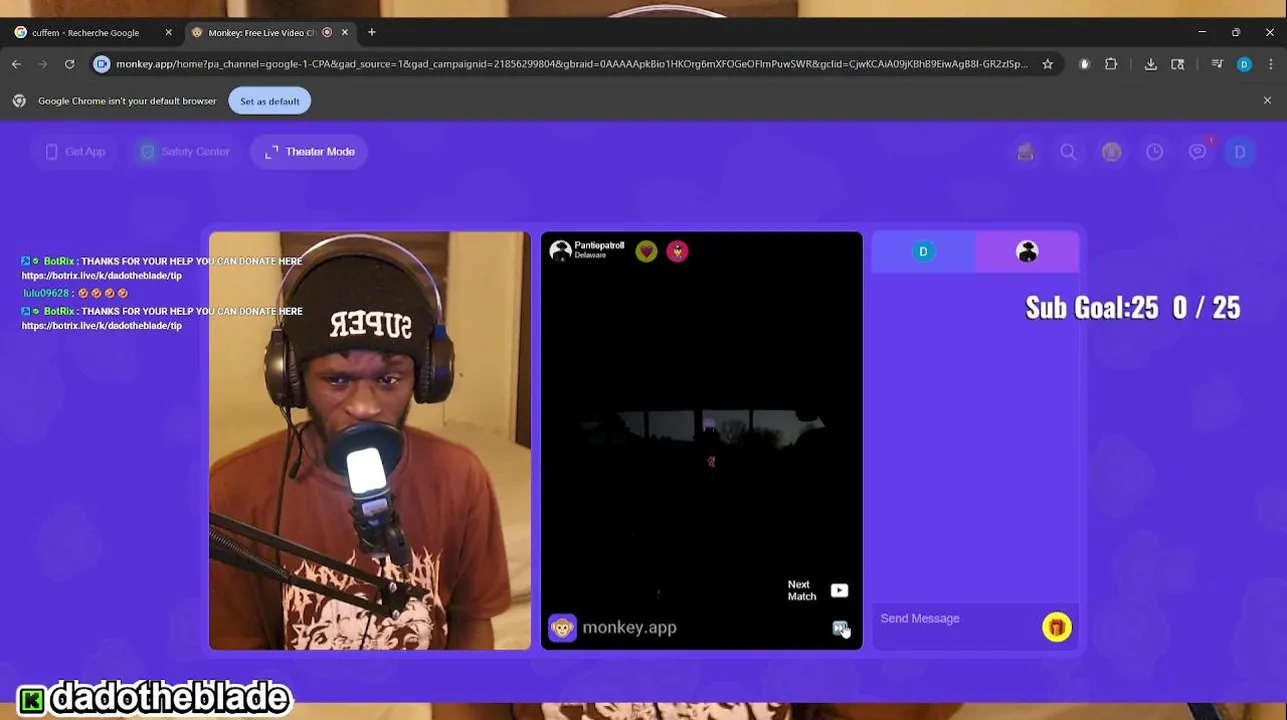Send a gift via yellow gift icon
The height and width of the screenshot is (720, 1287).
1056,627
